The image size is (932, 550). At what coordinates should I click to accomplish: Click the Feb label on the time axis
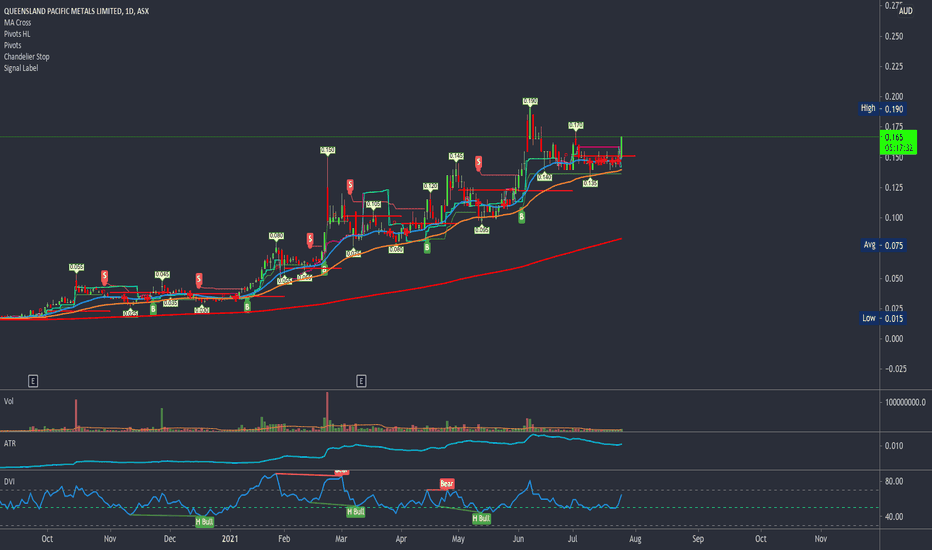click(x=284, y=539)
